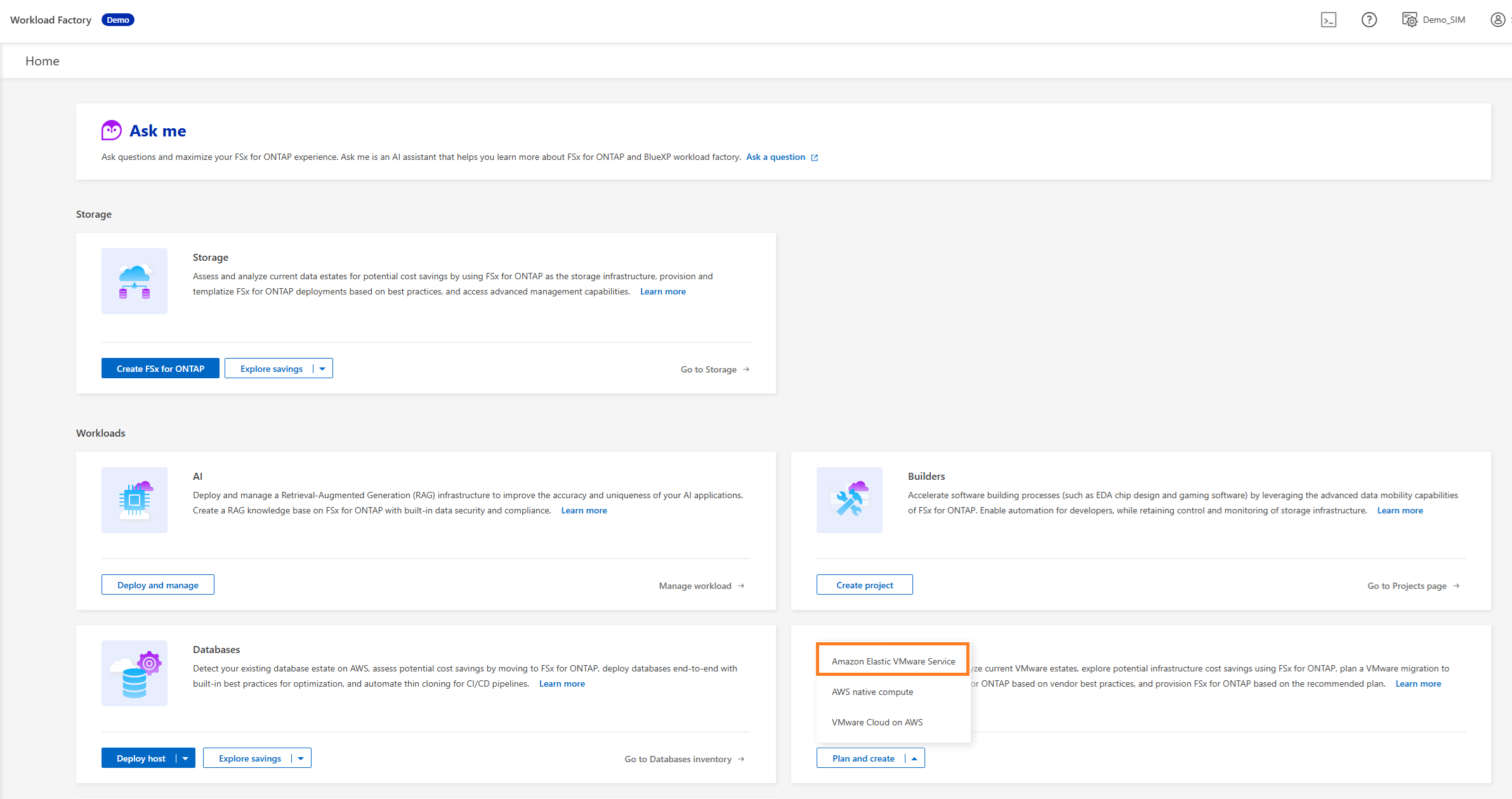Viewport: 1512px width, 799px height.
Task: Click the arrow icon next to Go to Projects page
Action: 1456,586
